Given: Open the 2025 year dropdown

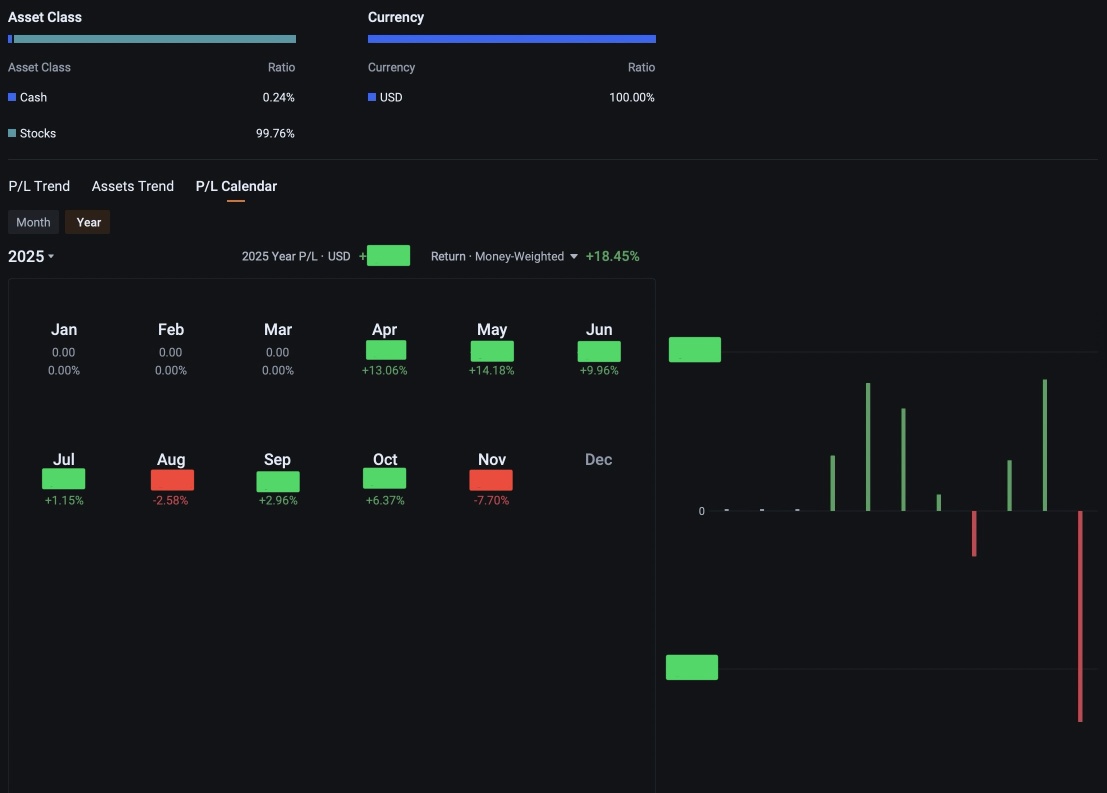Looking at the screenshot, I should [x=31, y=256].
